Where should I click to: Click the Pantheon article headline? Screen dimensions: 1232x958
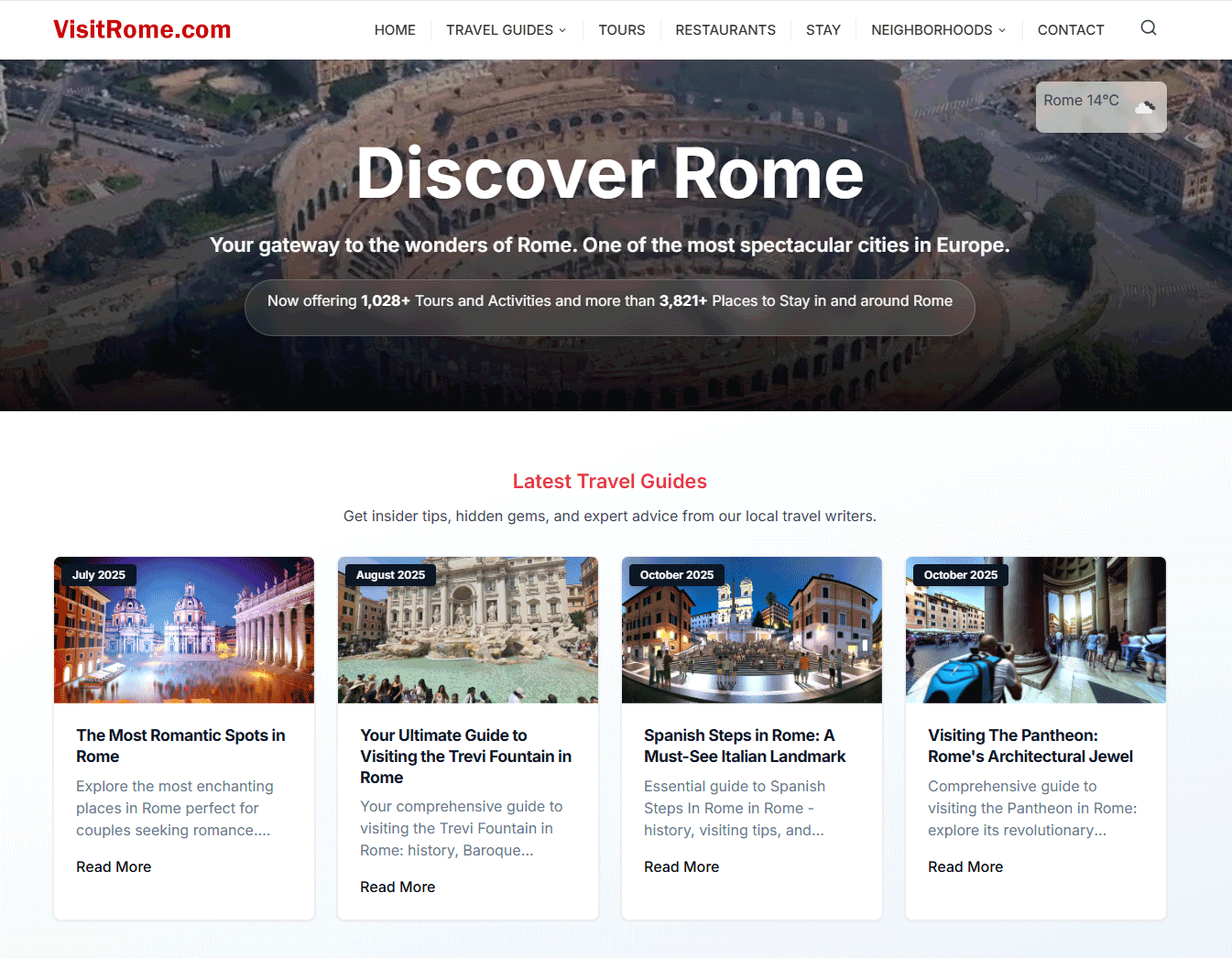1030,746
